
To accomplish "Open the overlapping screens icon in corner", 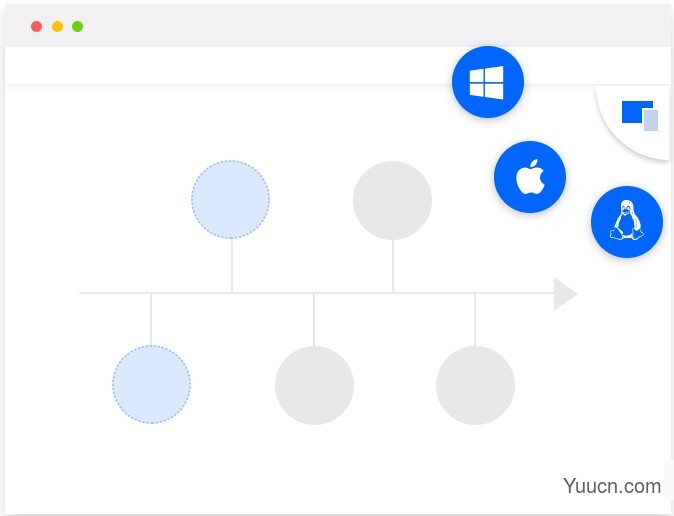I will tap(640, 115).
